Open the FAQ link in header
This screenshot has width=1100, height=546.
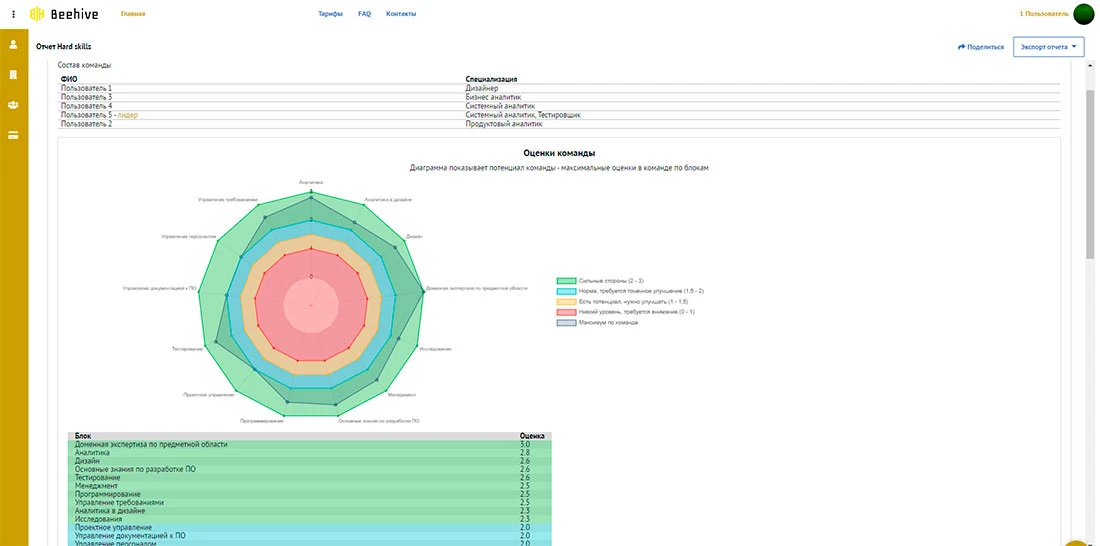click(x=364, y=14)
